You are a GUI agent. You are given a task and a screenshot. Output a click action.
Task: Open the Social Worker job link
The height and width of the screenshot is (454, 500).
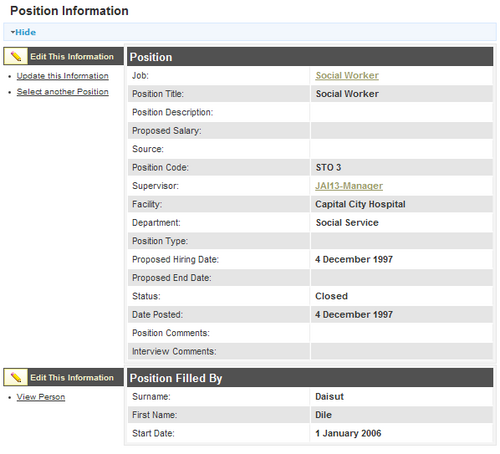[347, 75]
